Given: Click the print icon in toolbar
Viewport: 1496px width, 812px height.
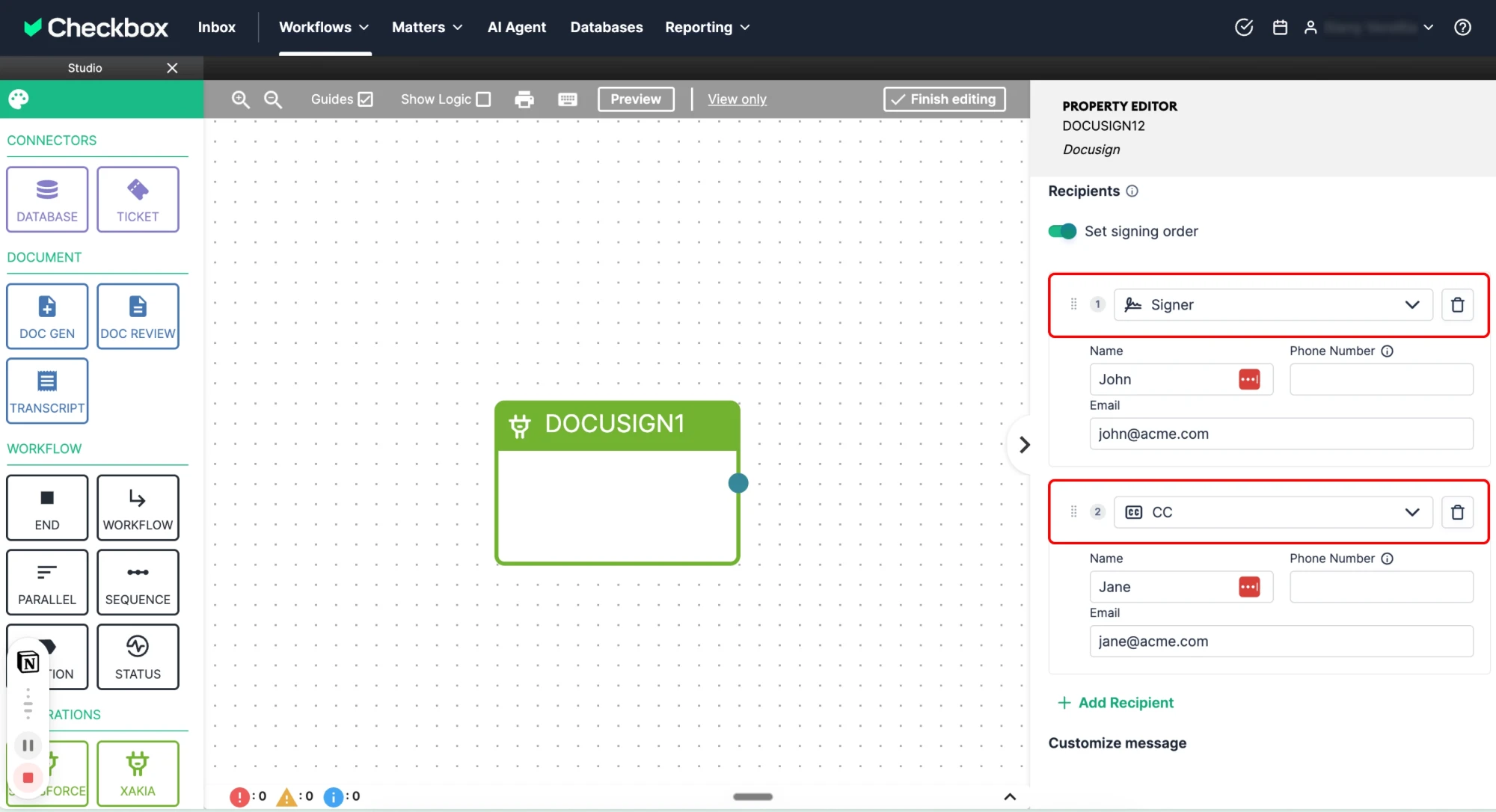Looking at the screenshot, I should pos(524,99).
